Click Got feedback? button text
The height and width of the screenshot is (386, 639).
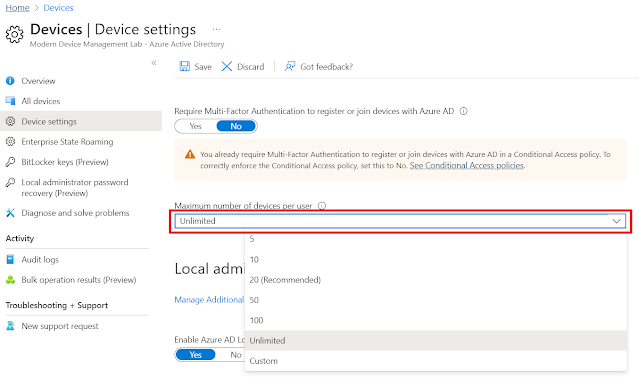326,67
